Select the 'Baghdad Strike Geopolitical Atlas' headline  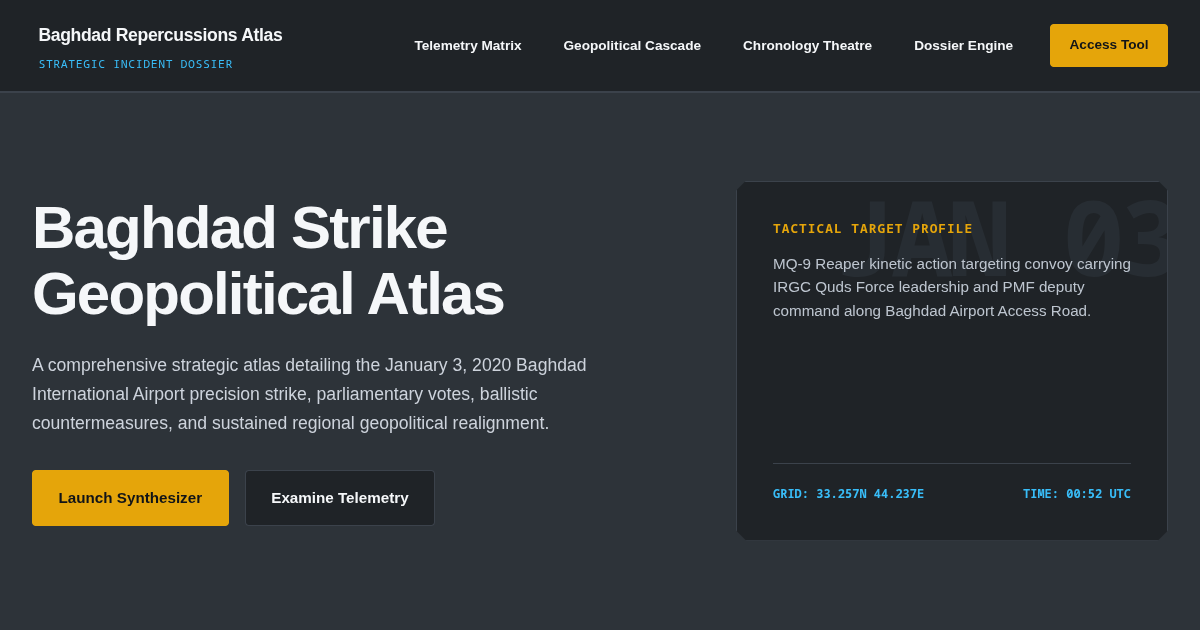(268, 261)
